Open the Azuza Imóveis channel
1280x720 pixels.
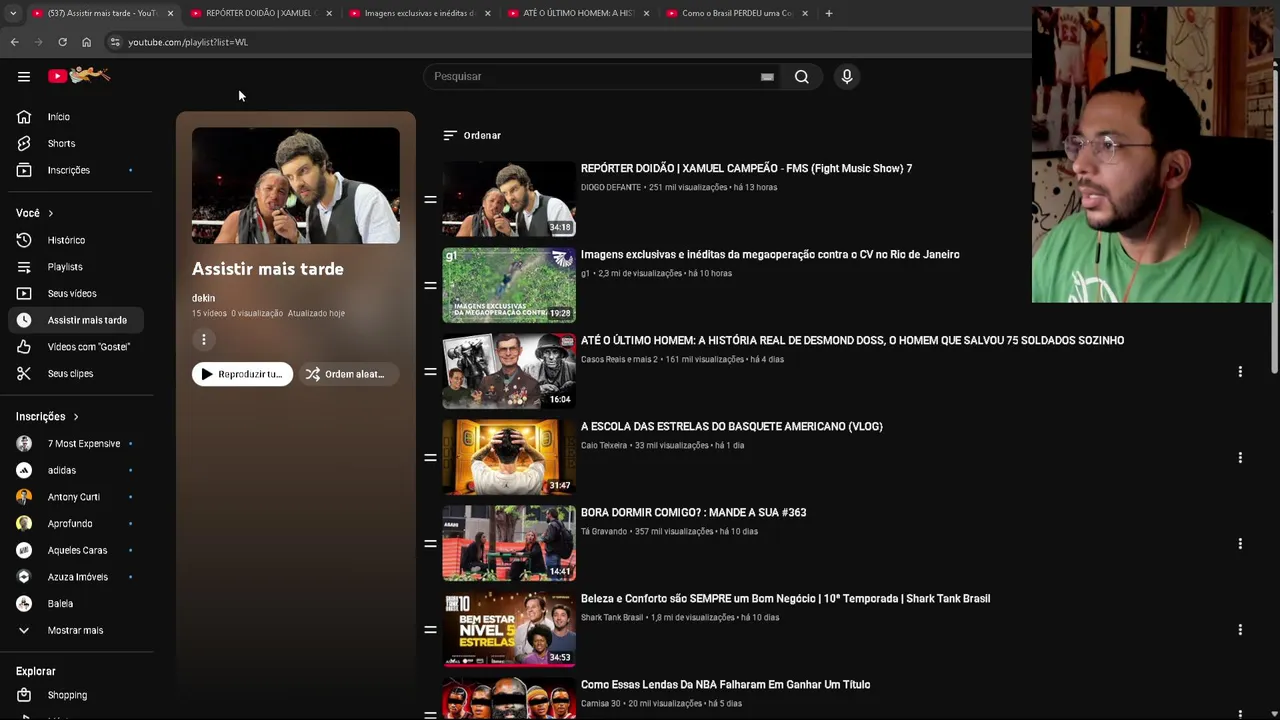click(x=78, y=577)
